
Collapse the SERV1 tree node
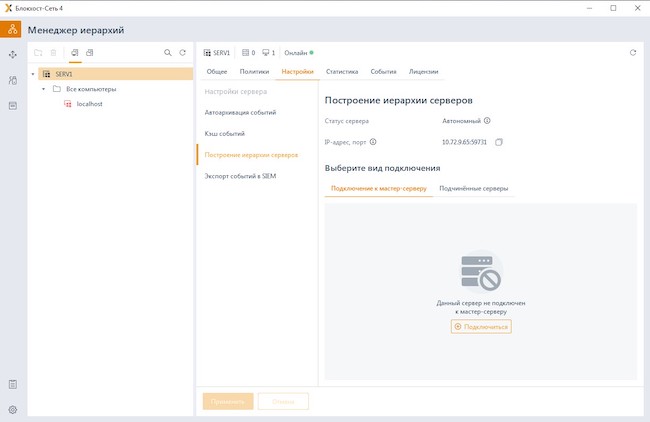[x=33, y=74]
